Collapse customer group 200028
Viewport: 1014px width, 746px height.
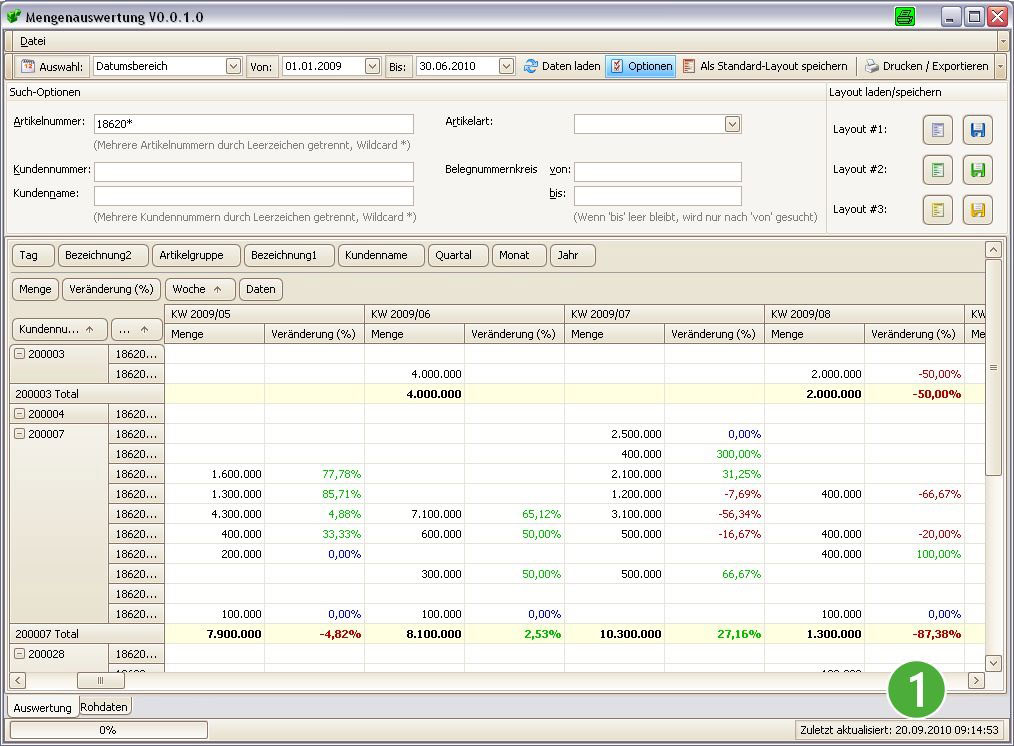19,654
